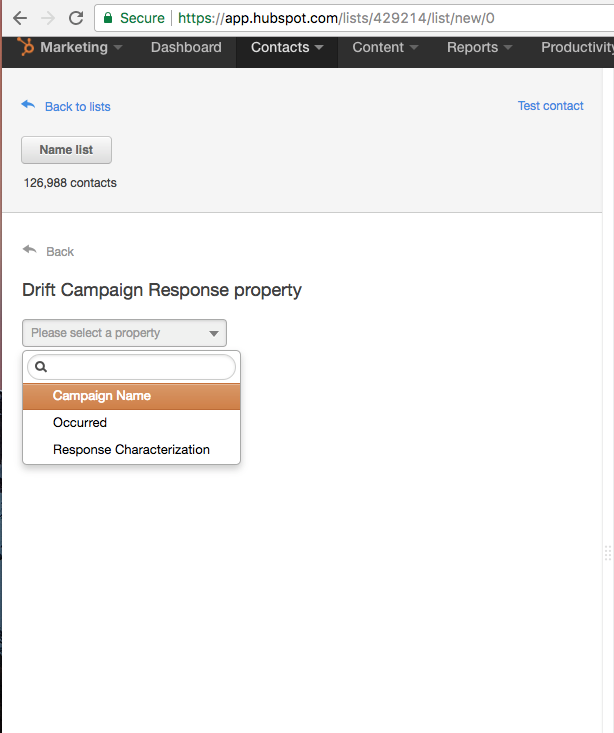
Task: Click the green secure padlock icon
Action: tap(108, 18)
